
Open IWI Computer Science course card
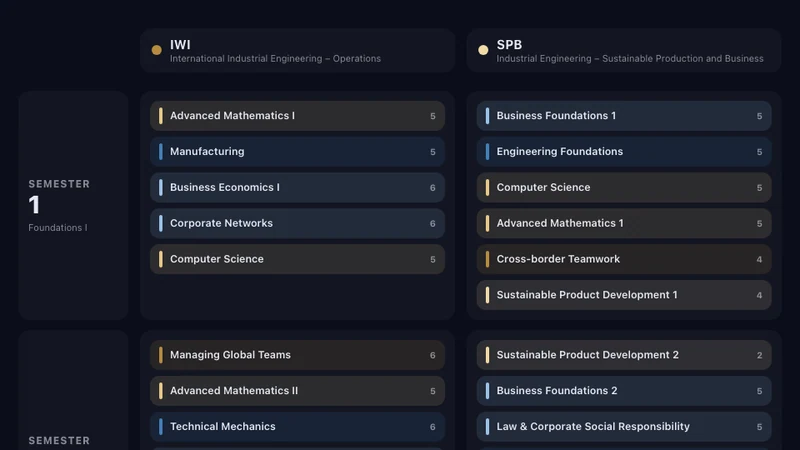coord(297,259)
